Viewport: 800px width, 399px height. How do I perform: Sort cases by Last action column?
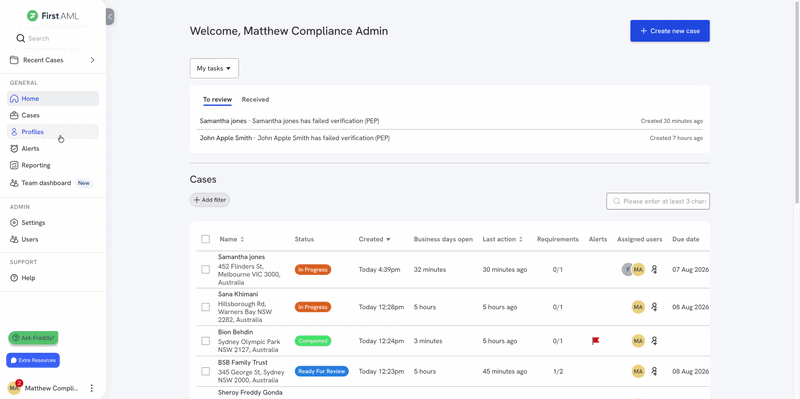coord(503,239)
